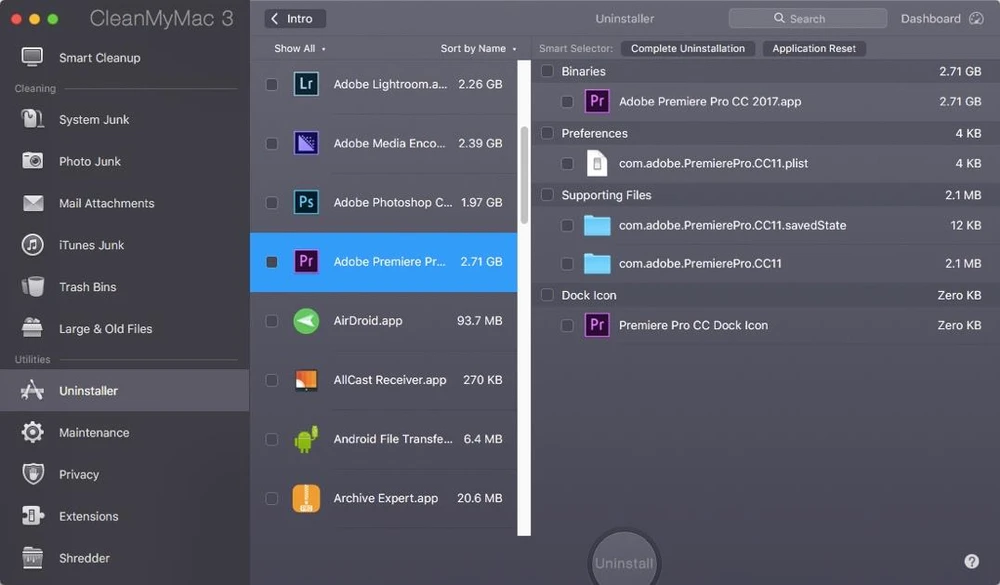Screen dimensions: 1000x585
Task: Enable the Binaries group checkbox
Action: point(547,71)
